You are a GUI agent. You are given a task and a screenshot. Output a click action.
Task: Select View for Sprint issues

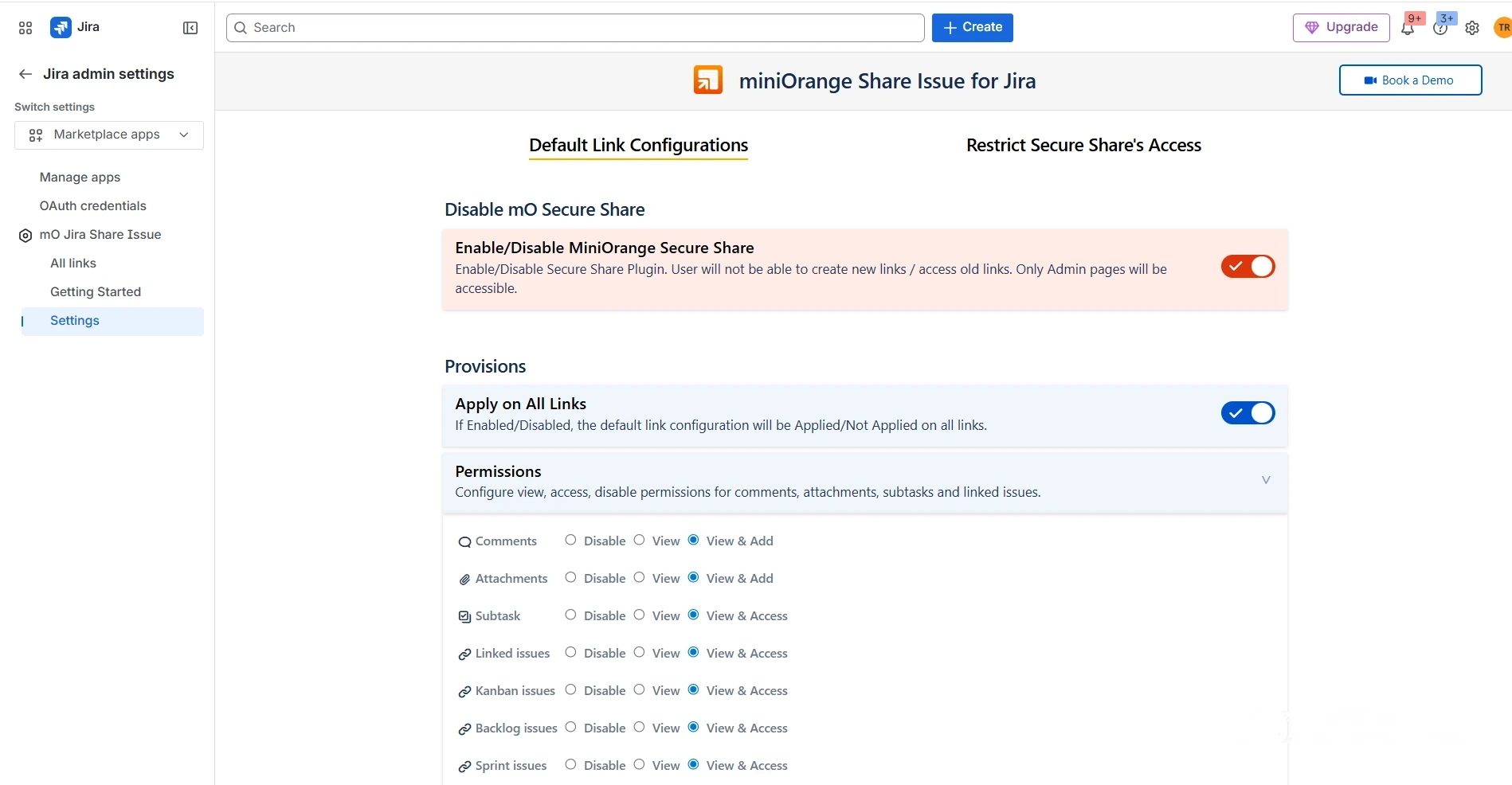tap(639, 764)
